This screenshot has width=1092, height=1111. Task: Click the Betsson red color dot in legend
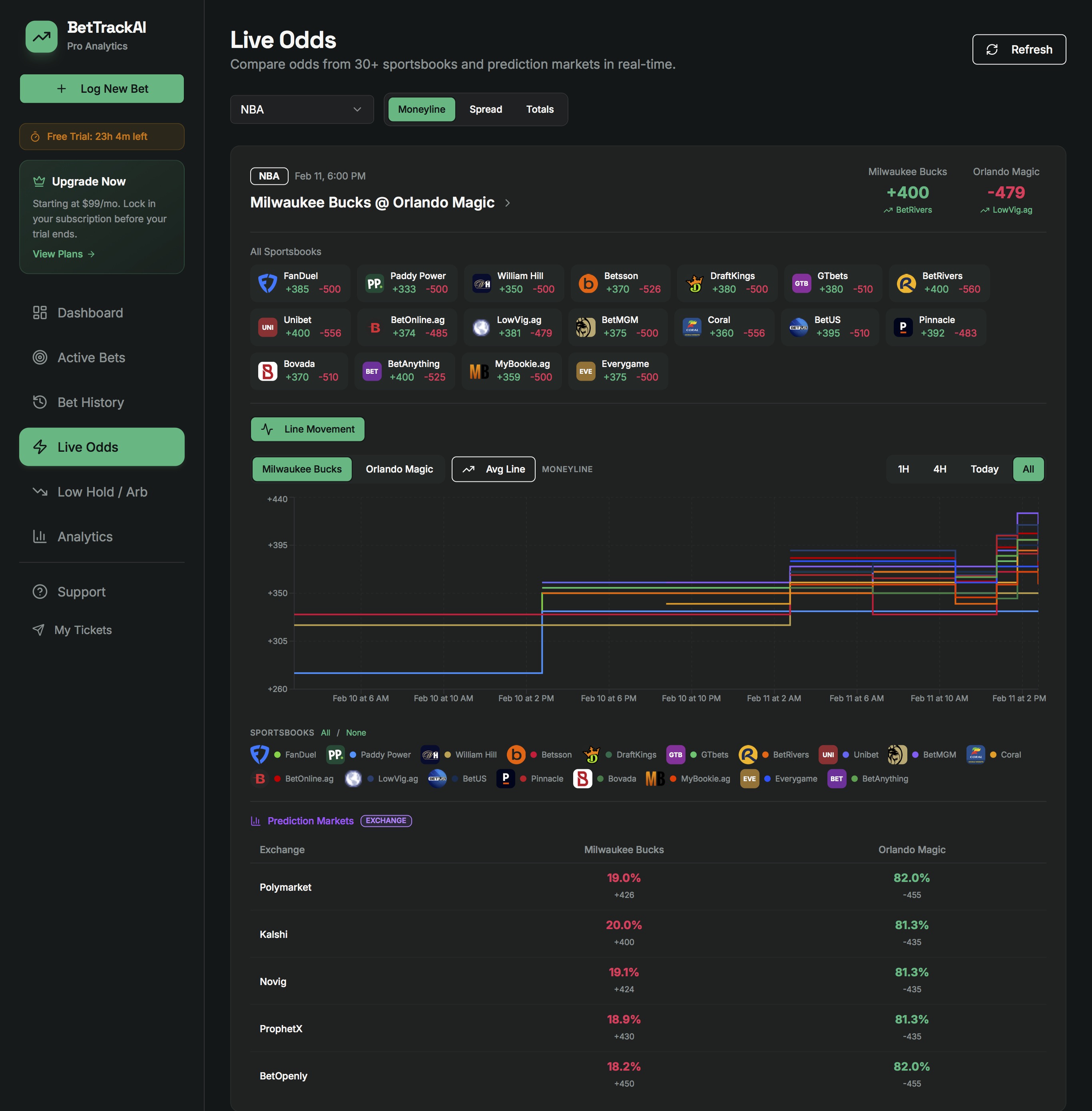click(x=533, y=755)
